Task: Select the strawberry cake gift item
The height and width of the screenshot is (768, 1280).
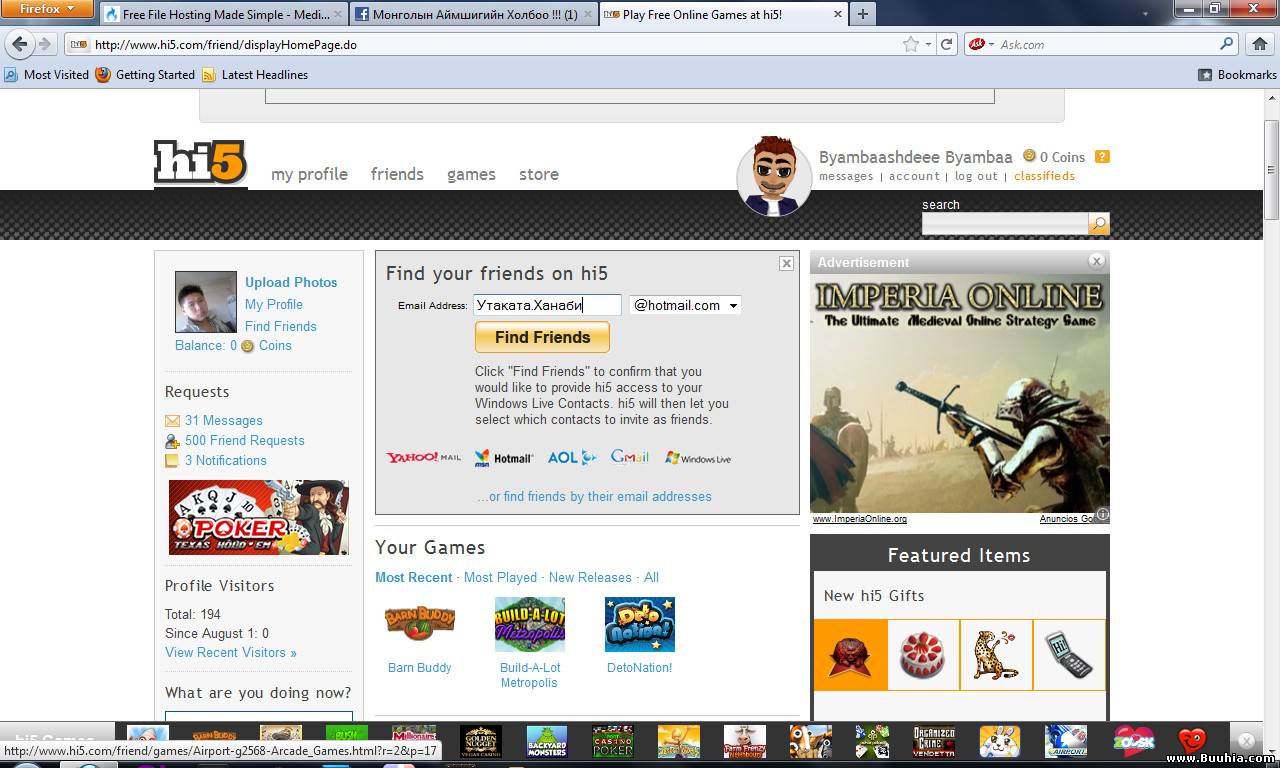Action: 923,655
